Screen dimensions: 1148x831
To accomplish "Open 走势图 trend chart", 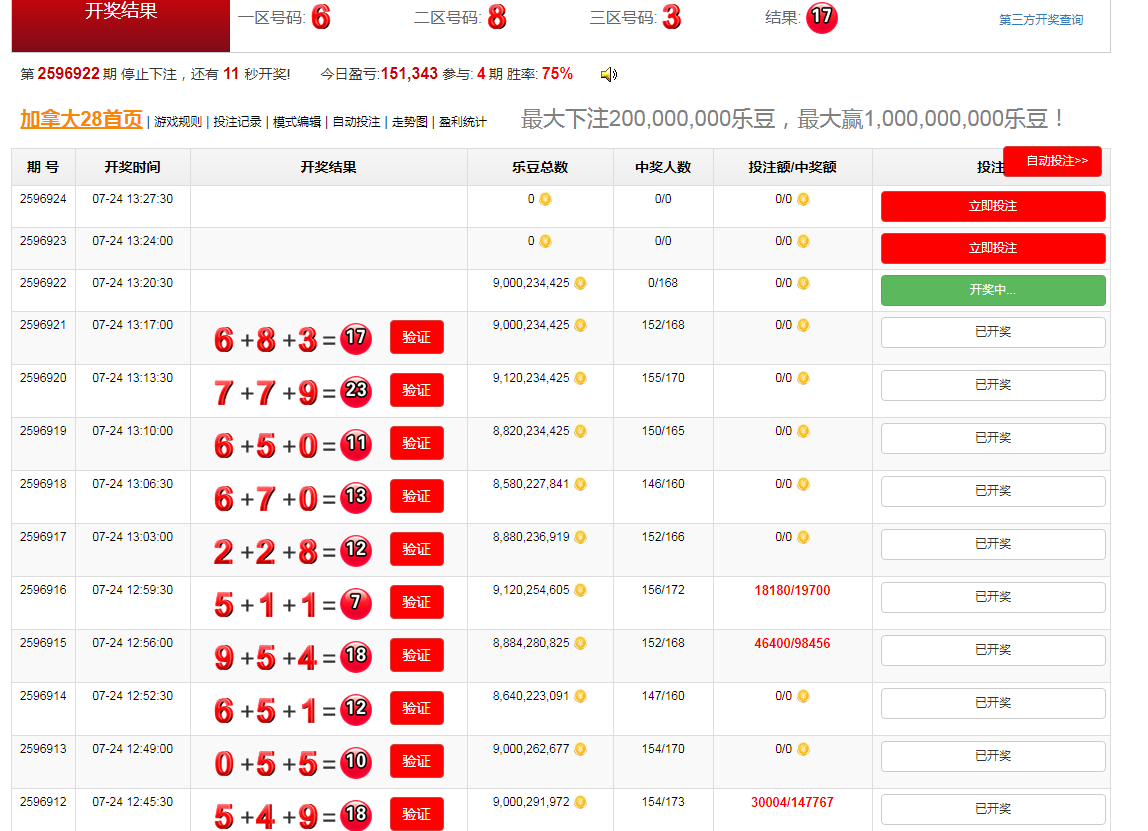I will pyautogui.click(x=409, y=122).
